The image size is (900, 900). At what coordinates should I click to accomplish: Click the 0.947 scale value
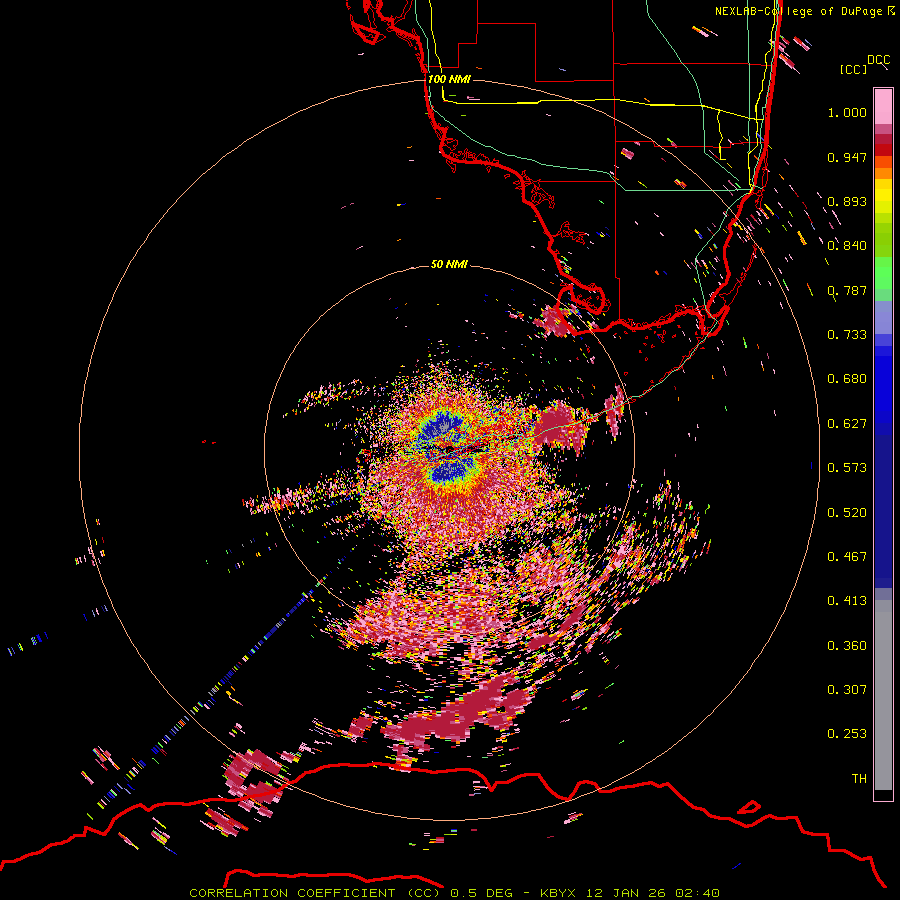847,157
